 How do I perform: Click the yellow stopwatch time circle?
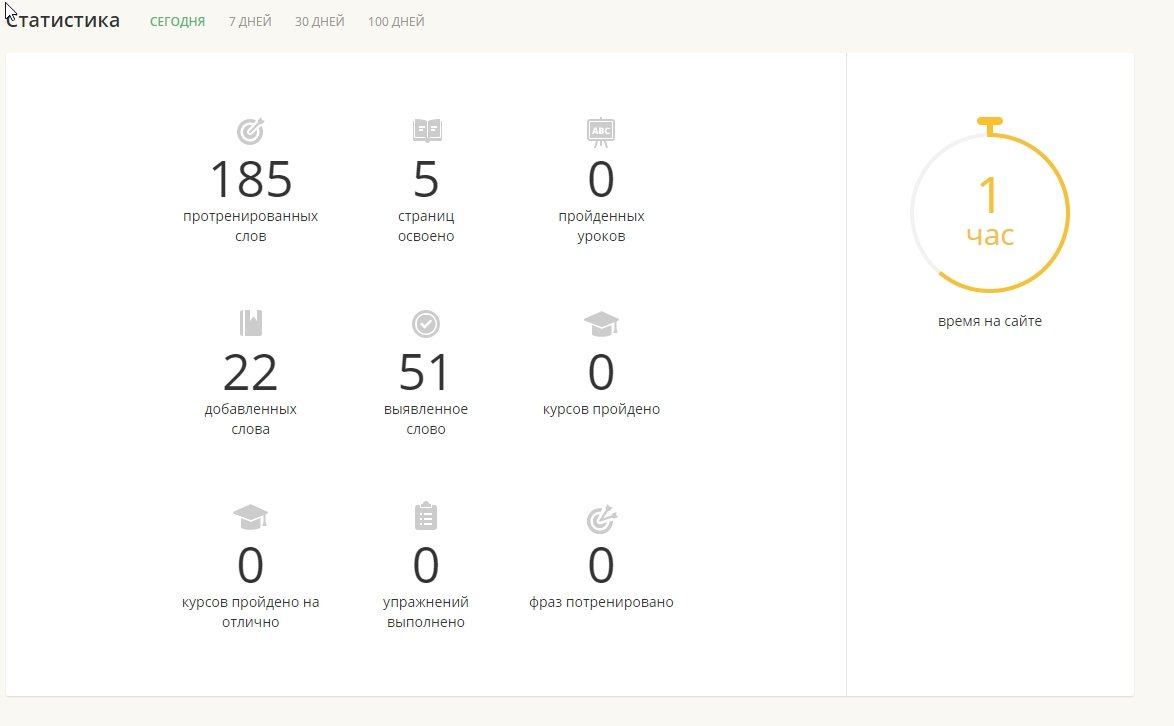[989, 212]
